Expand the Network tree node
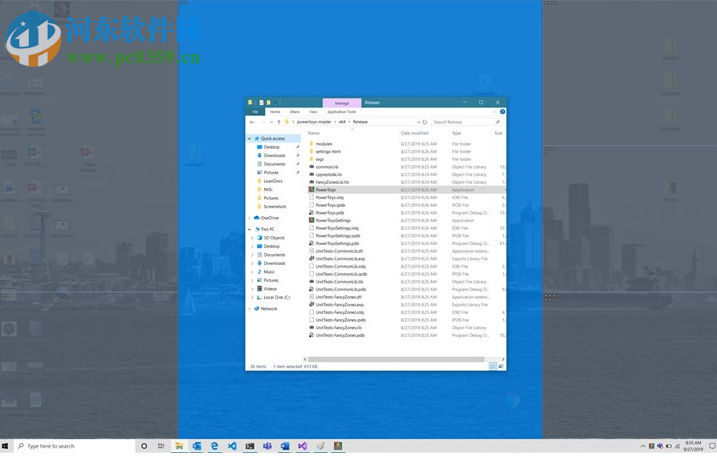This screenshot has height=456, width=717. point(250,309)
